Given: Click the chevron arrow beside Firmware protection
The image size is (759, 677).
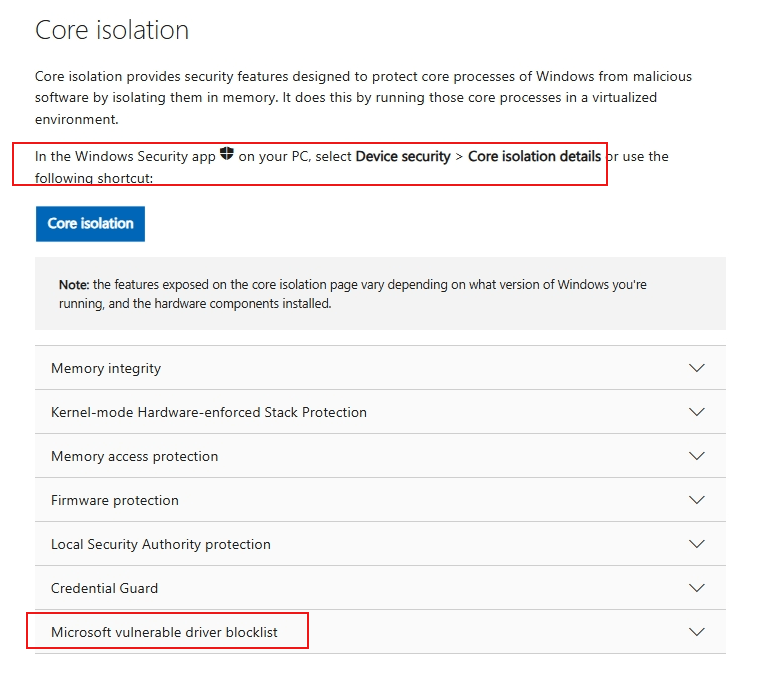Looking at the screenshot, I should [697, 500].
